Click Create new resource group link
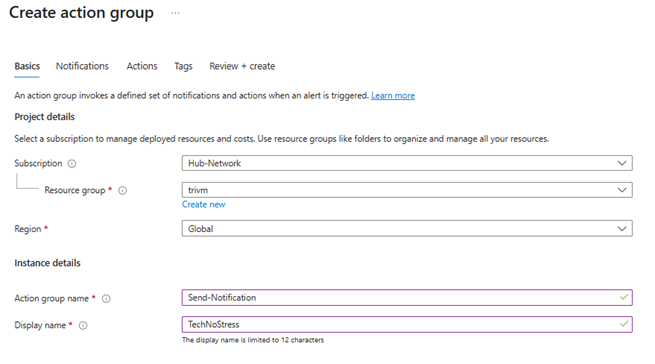The image size is (655, 364). (203, 204)
